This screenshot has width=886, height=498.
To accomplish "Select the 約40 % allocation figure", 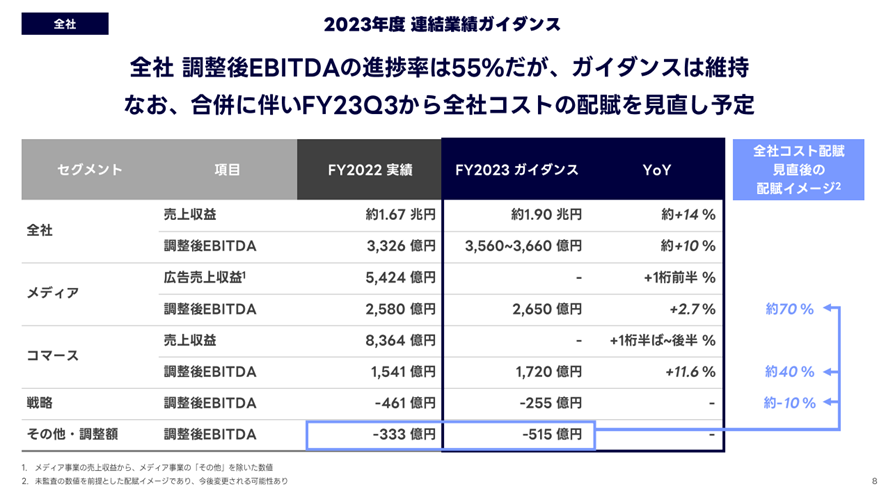I will point(789,372).
